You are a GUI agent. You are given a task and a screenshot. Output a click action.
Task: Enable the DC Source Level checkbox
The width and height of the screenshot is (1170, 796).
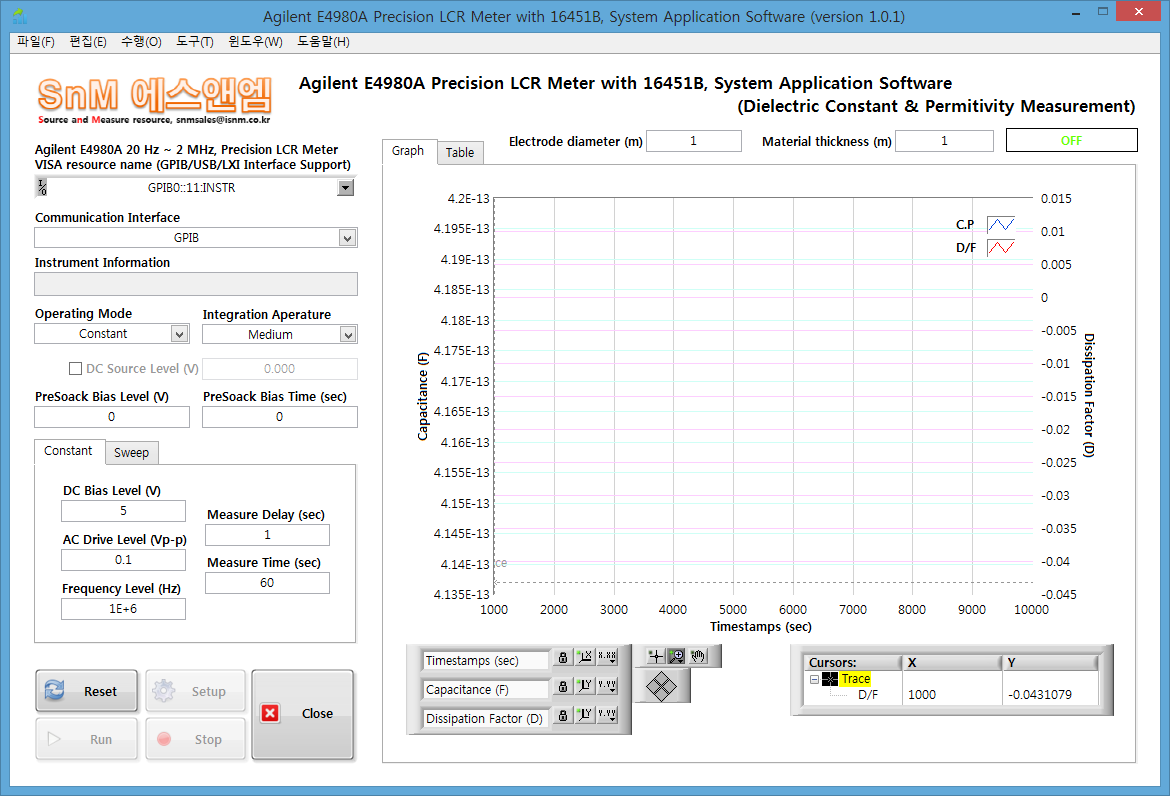pyautogui.click(x=75, y=369)
